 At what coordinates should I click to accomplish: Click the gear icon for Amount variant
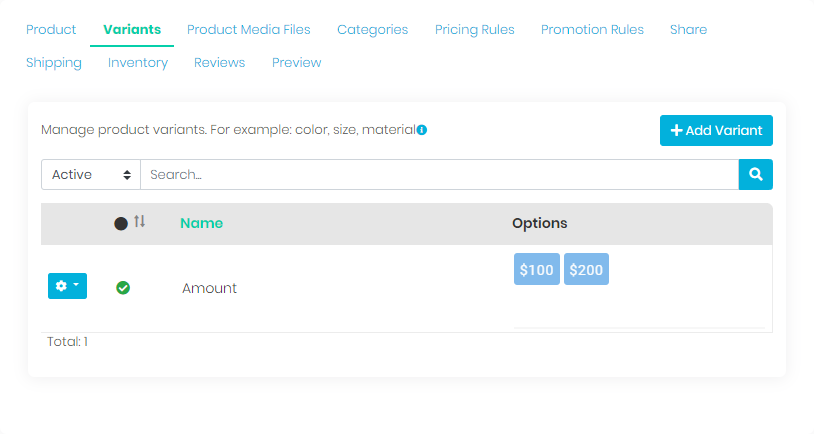click(x=67, y=286)
